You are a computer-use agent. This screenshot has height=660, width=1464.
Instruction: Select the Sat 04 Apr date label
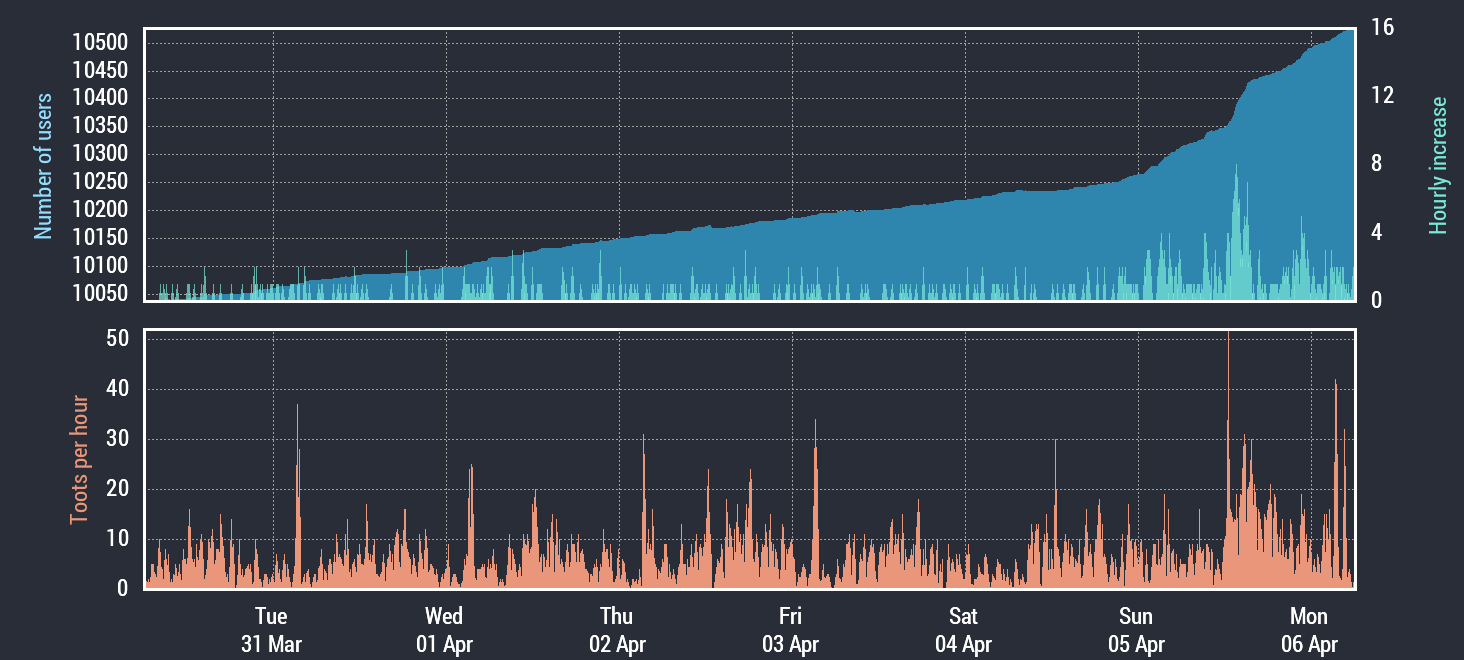point(963,629)
